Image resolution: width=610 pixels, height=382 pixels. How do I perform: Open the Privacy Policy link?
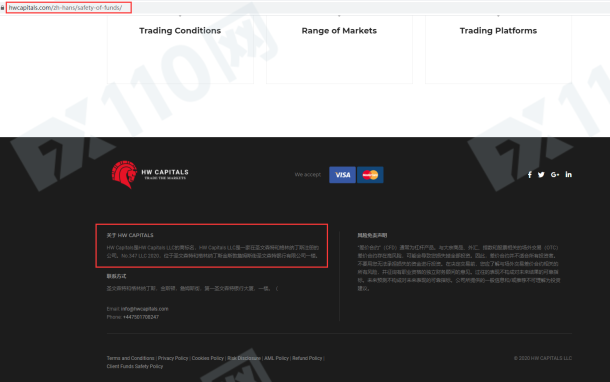coord(173,358)
